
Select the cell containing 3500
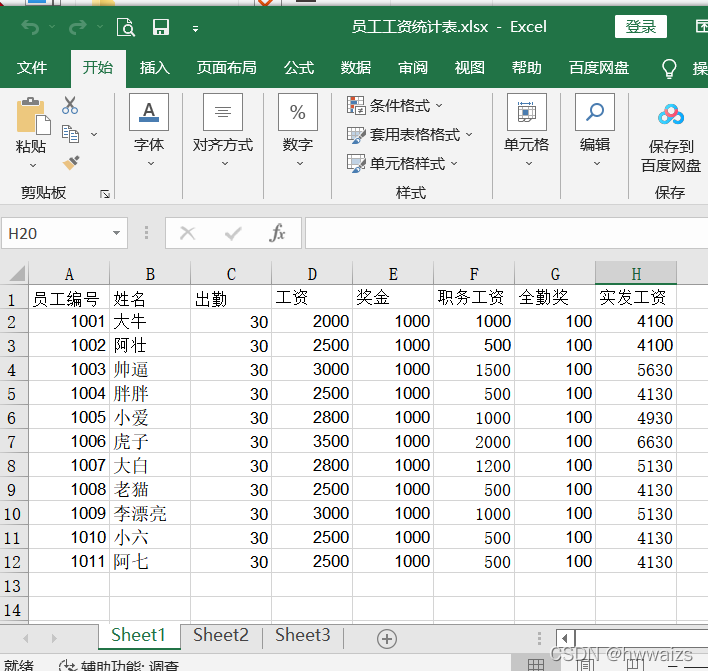312,442
